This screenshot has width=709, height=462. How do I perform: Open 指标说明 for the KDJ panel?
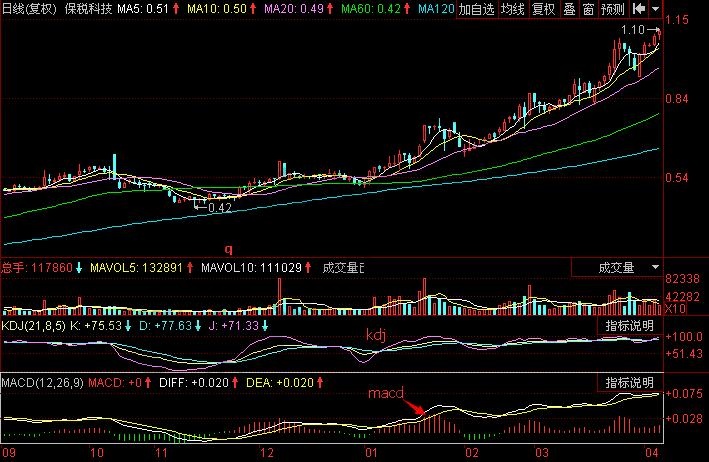[x=629, y=326]
